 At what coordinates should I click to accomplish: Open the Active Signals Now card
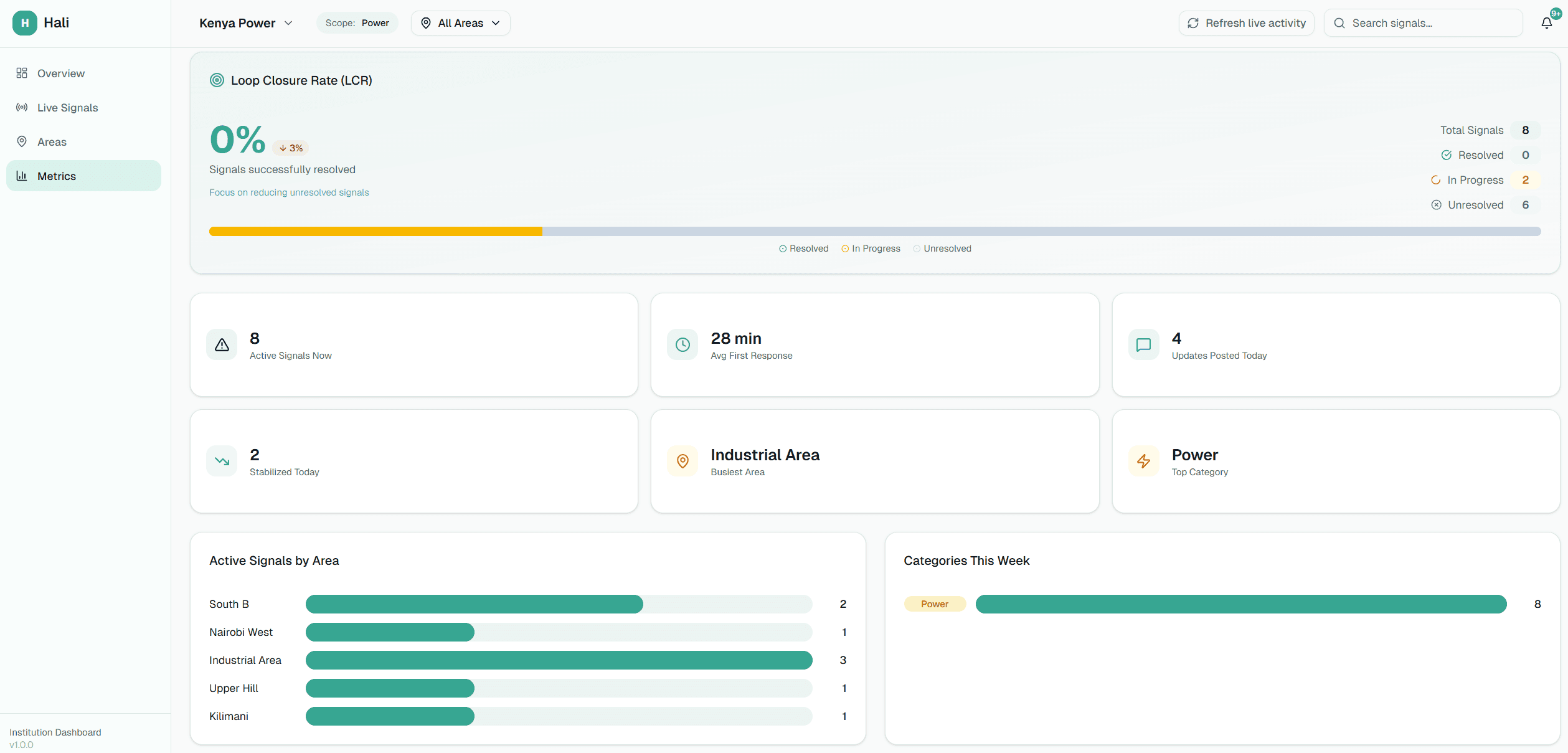tap(414, 345)
